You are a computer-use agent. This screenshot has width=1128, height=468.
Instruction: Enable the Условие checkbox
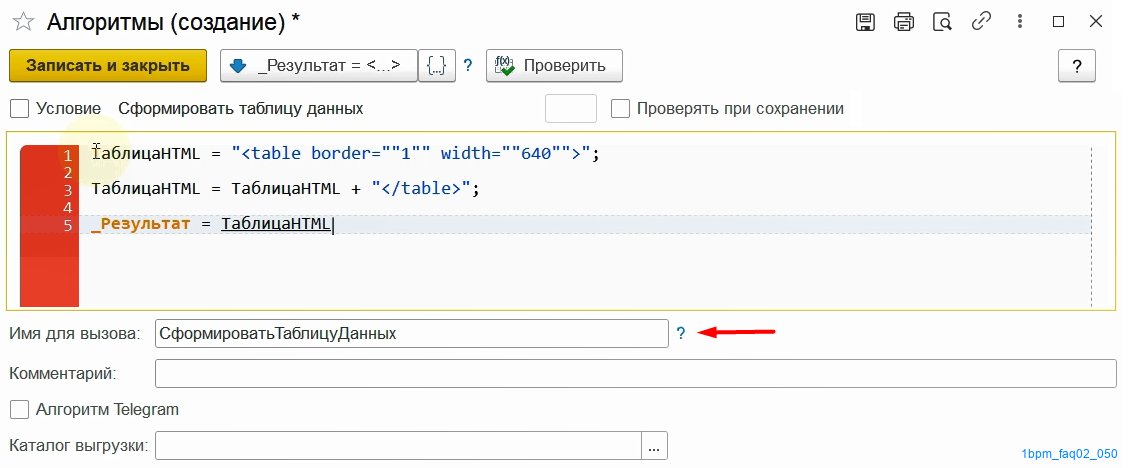[18, 108]
